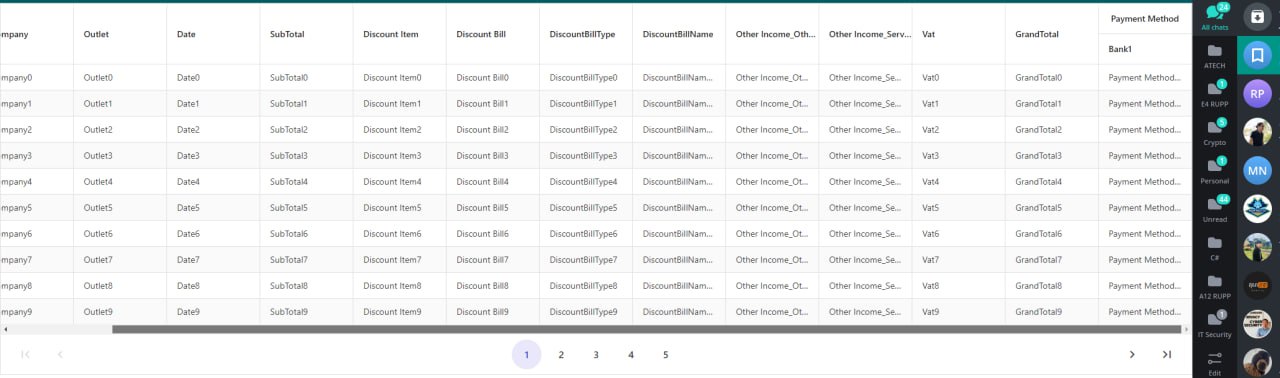Click the GrandTotal column header
1280x378 pixels.
click(1051, 34)
